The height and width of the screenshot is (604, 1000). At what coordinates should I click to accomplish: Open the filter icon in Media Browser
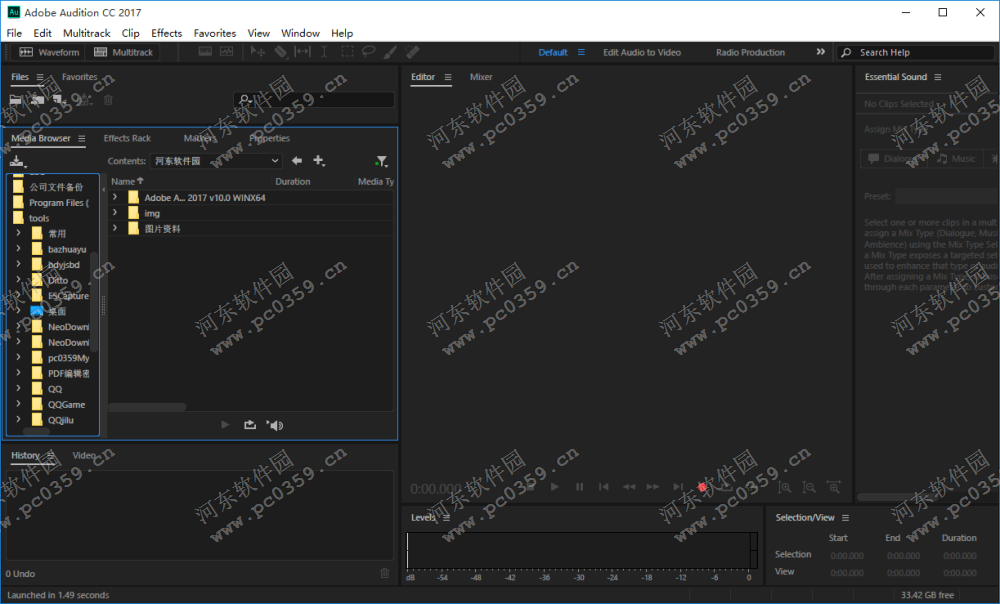click(x=381, y=160)
